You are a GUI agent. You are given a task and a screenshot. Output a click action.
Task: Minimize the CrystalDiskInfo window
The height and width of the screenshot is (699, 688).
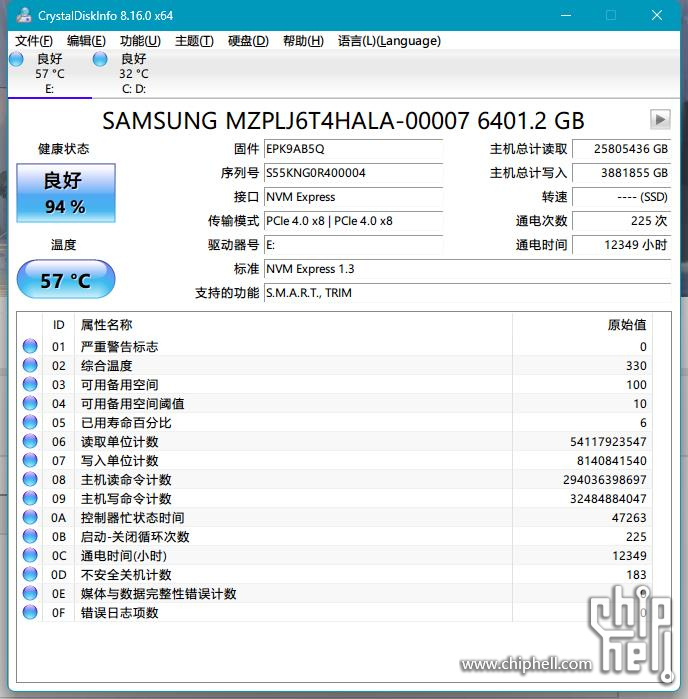coord(566,16)
